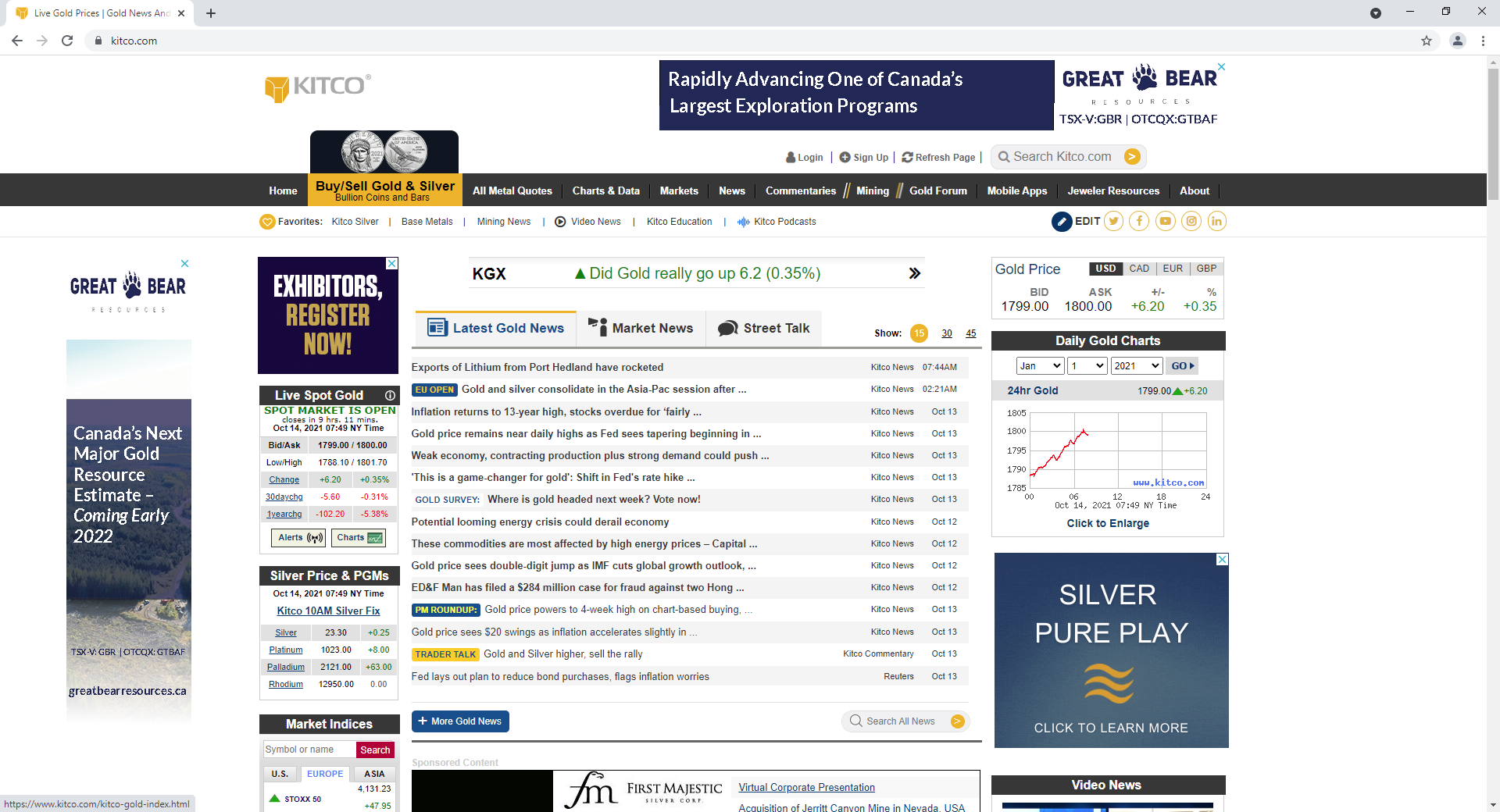Show 15 news items
This screenshot has width=1500, height=812.
pyautogui.click(x=920, y=333)
